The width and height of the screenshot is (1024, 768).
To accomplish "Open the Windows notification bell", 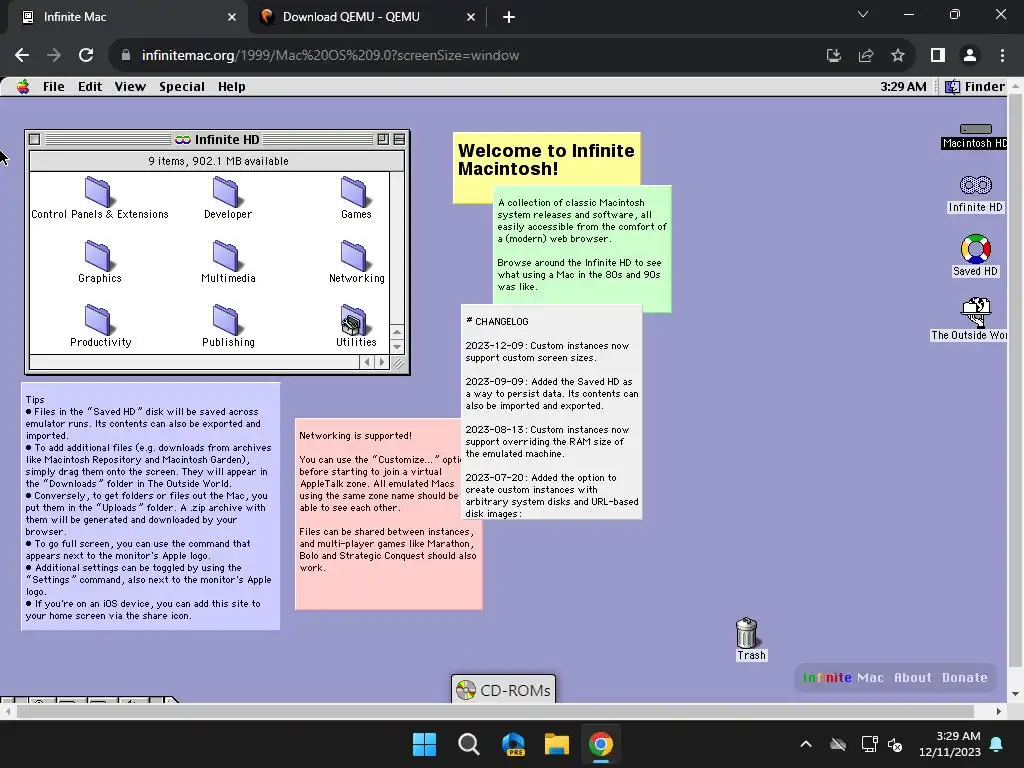I will 997,744.
